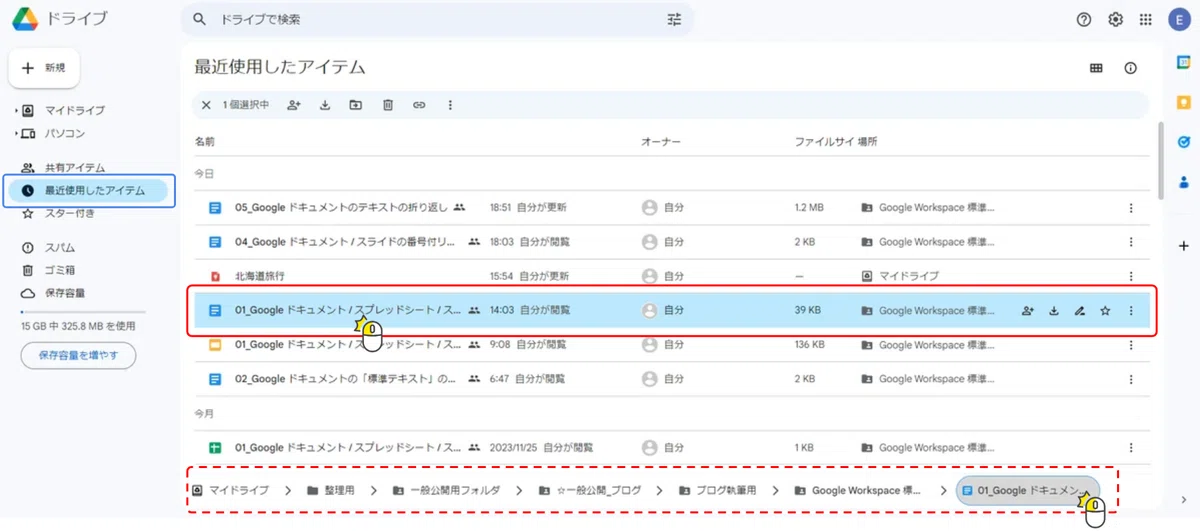Open パソコン in sidebar

pyautogui.click(x=65, y=133)
